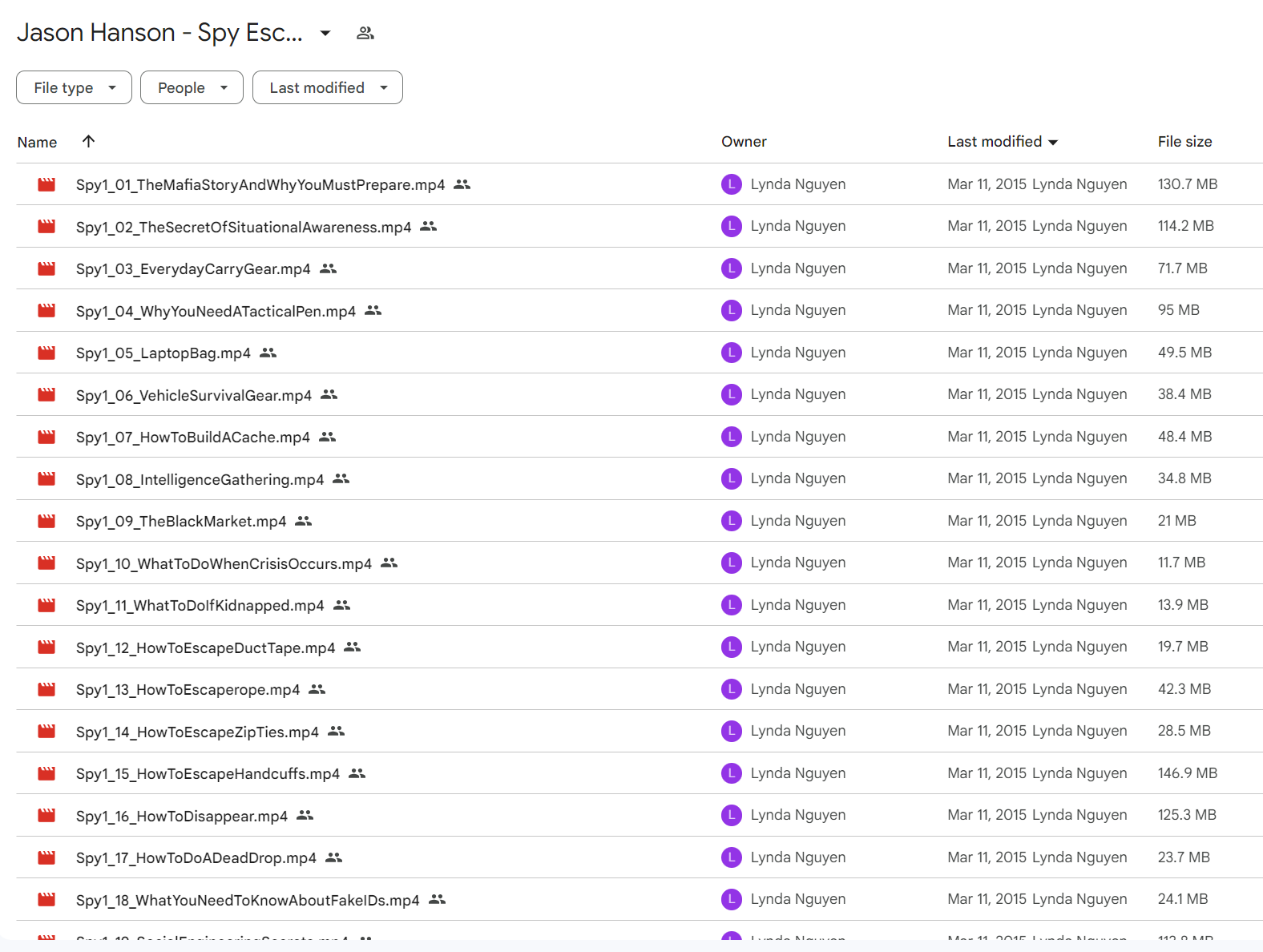
Task: Click video icon for Spy1_05_LaptopBag file
Action: coord(46,353)
